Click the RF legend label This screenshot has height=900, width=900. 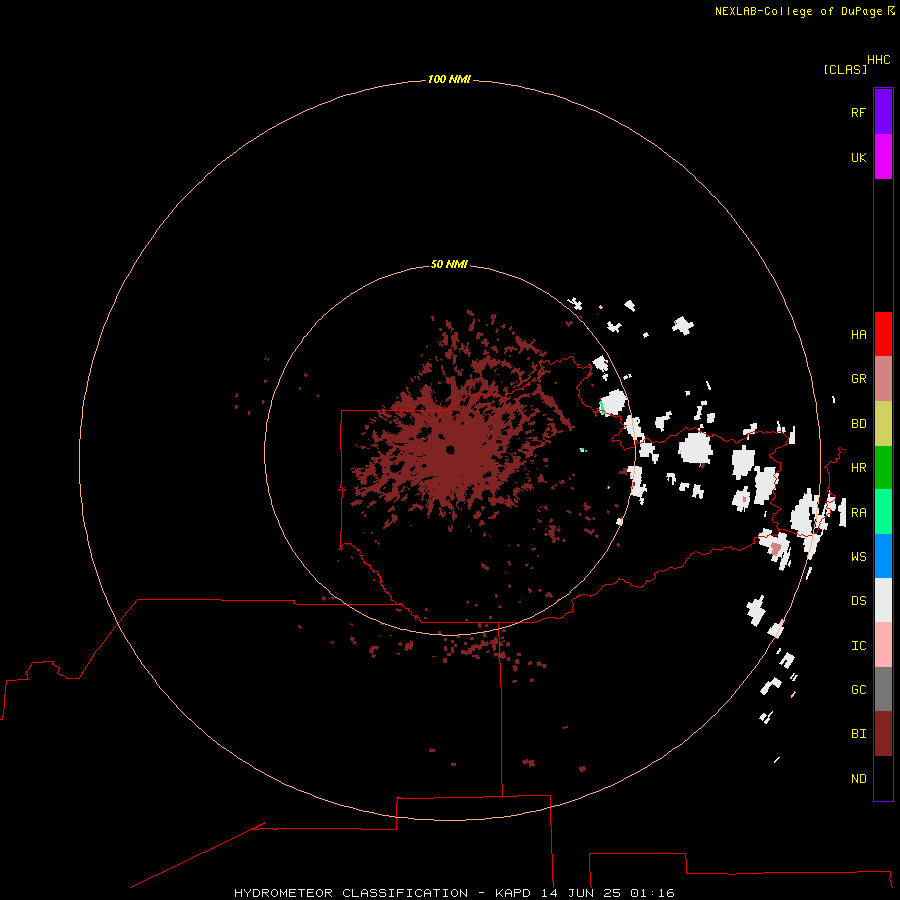point(858,112)
